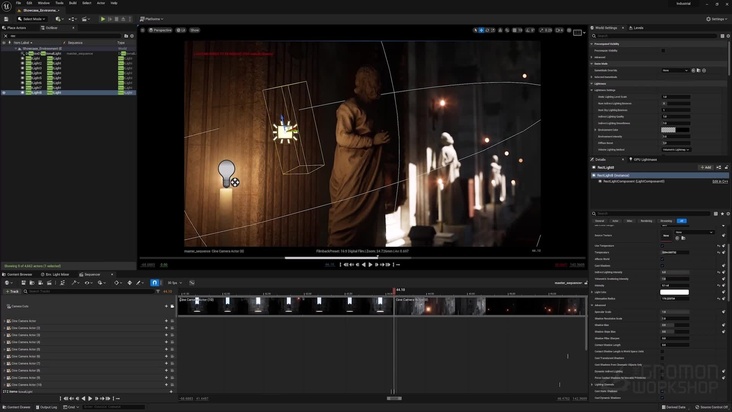
Task: Open the add content quick menu icon
Action: 59,19
